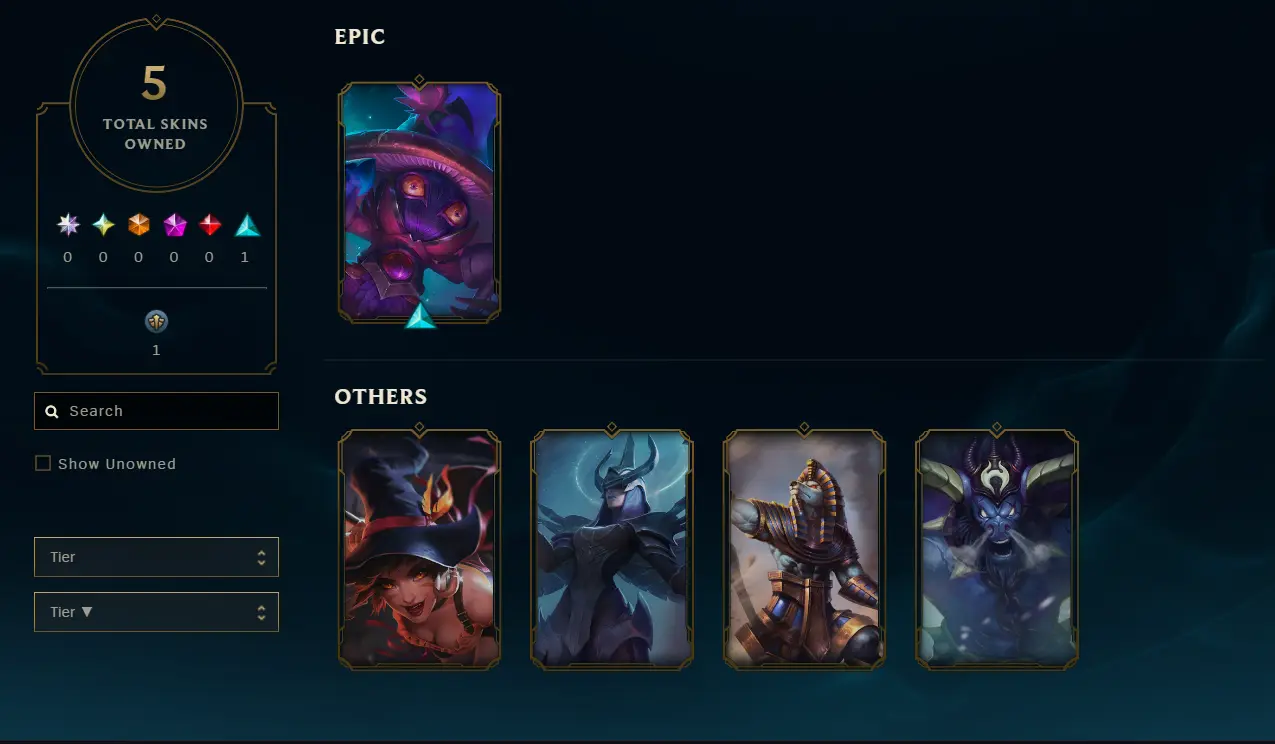Click the white Transcendent tier gem icon
Image resolution: width=1275 pixels, height=744 pixels.
click(68, 225)
